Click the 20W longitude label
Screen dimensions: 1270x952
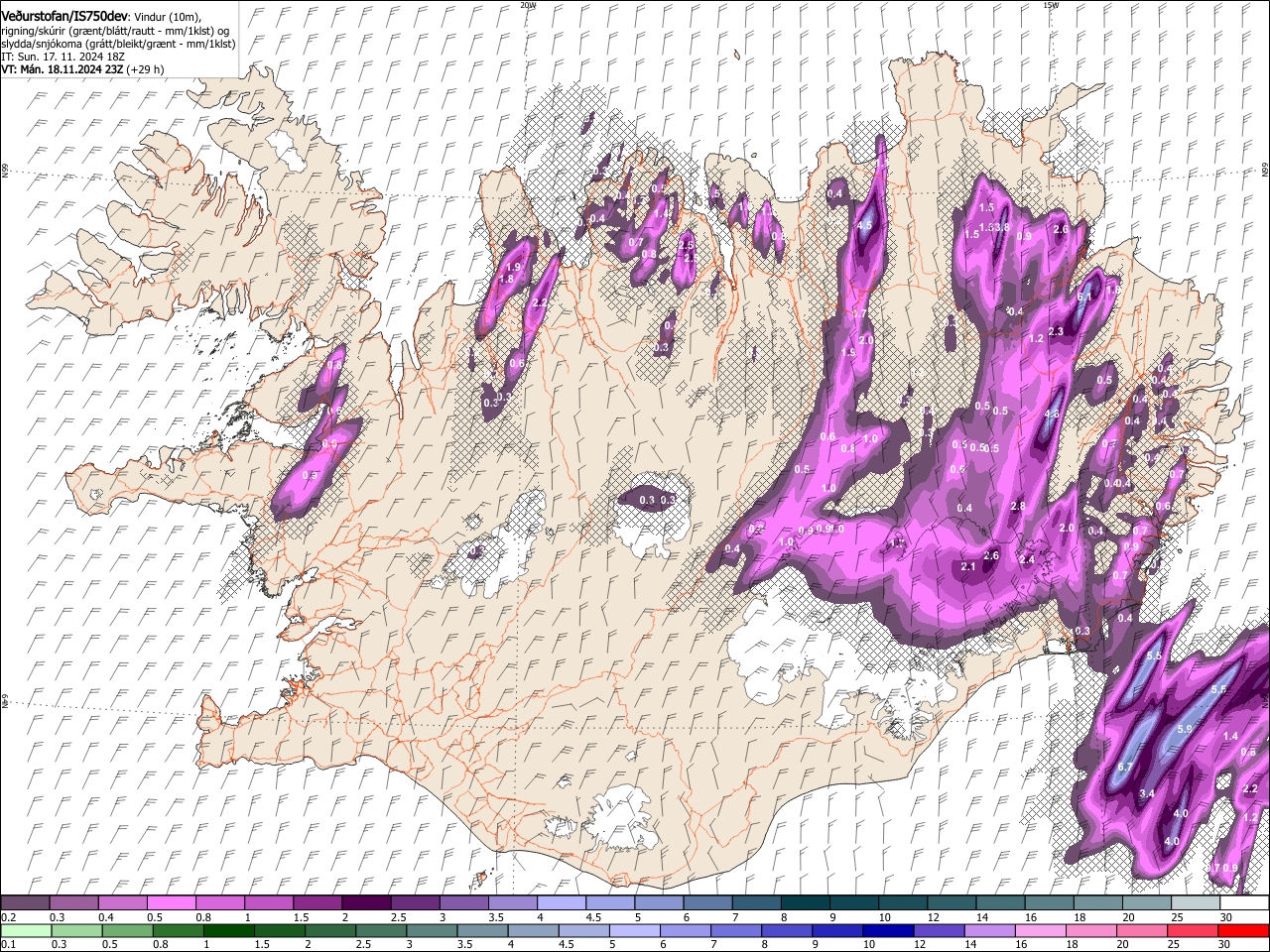click(527, 5)
